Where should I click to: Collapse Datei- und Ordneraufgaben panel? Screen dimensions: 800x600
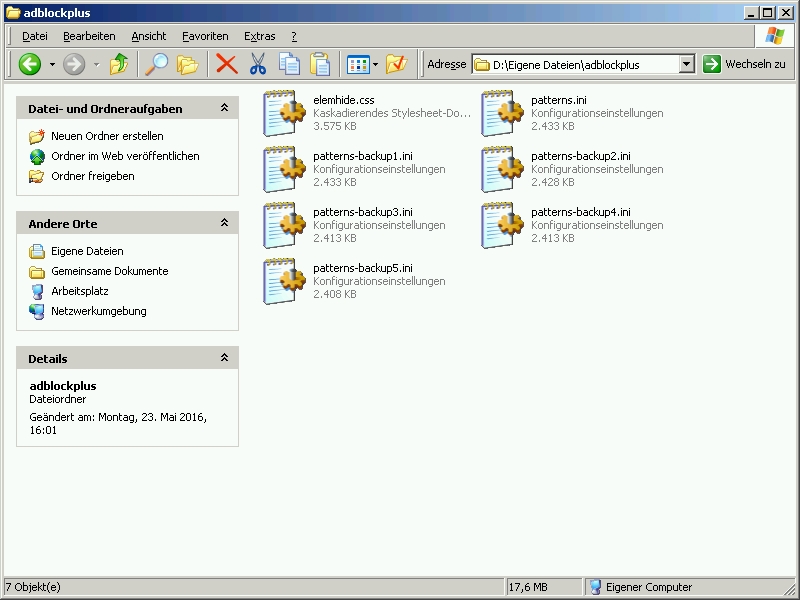[x=224, y=108]
